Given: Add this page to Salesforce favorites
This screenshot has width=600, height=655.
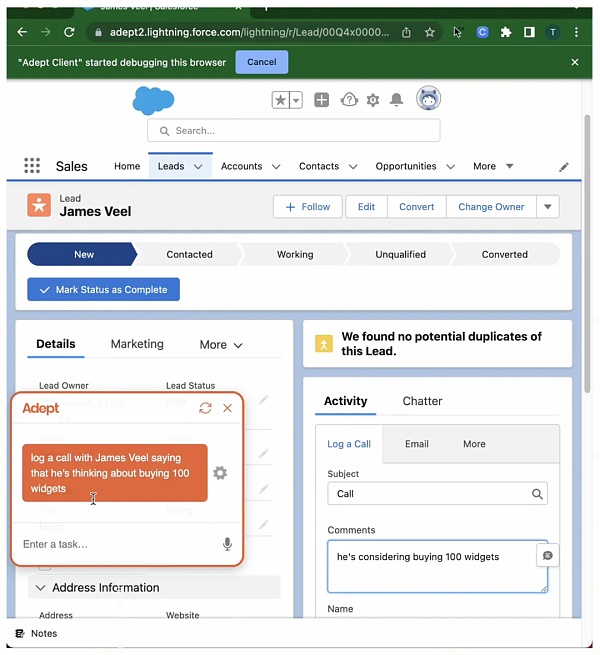Looking at the screenshot, I should coord(280,100).
